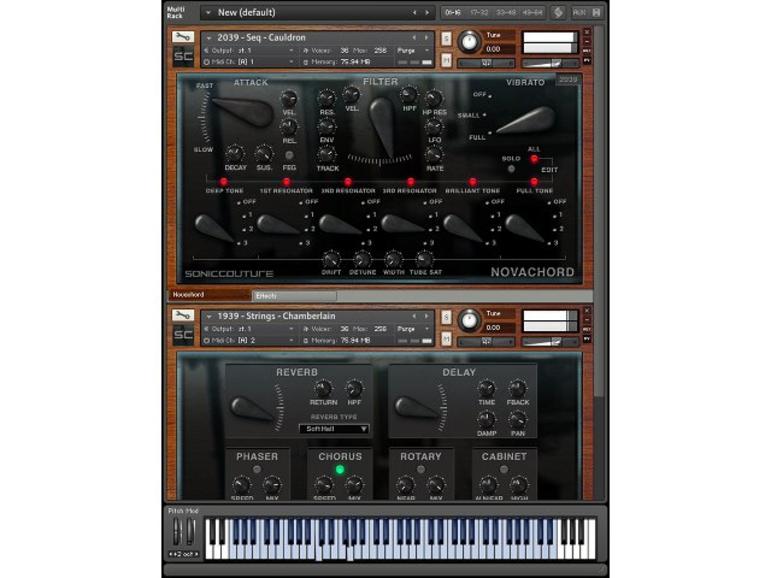Click the reverb RETURN knob
The height and width of the screenshot is (578, 770).
(x=323, y=388)
